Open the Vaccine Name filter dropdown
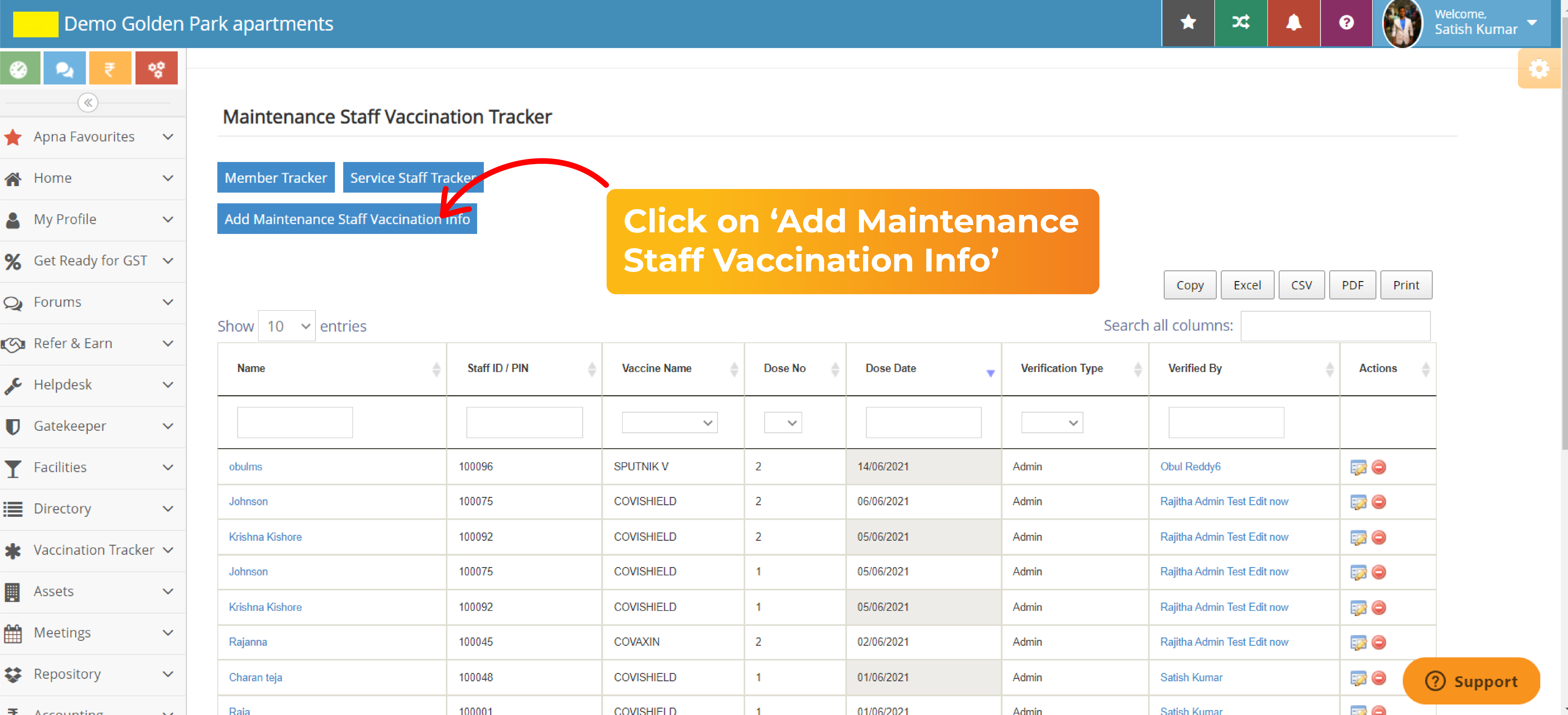The image size is (1568, 715). [x=670, y=423]
